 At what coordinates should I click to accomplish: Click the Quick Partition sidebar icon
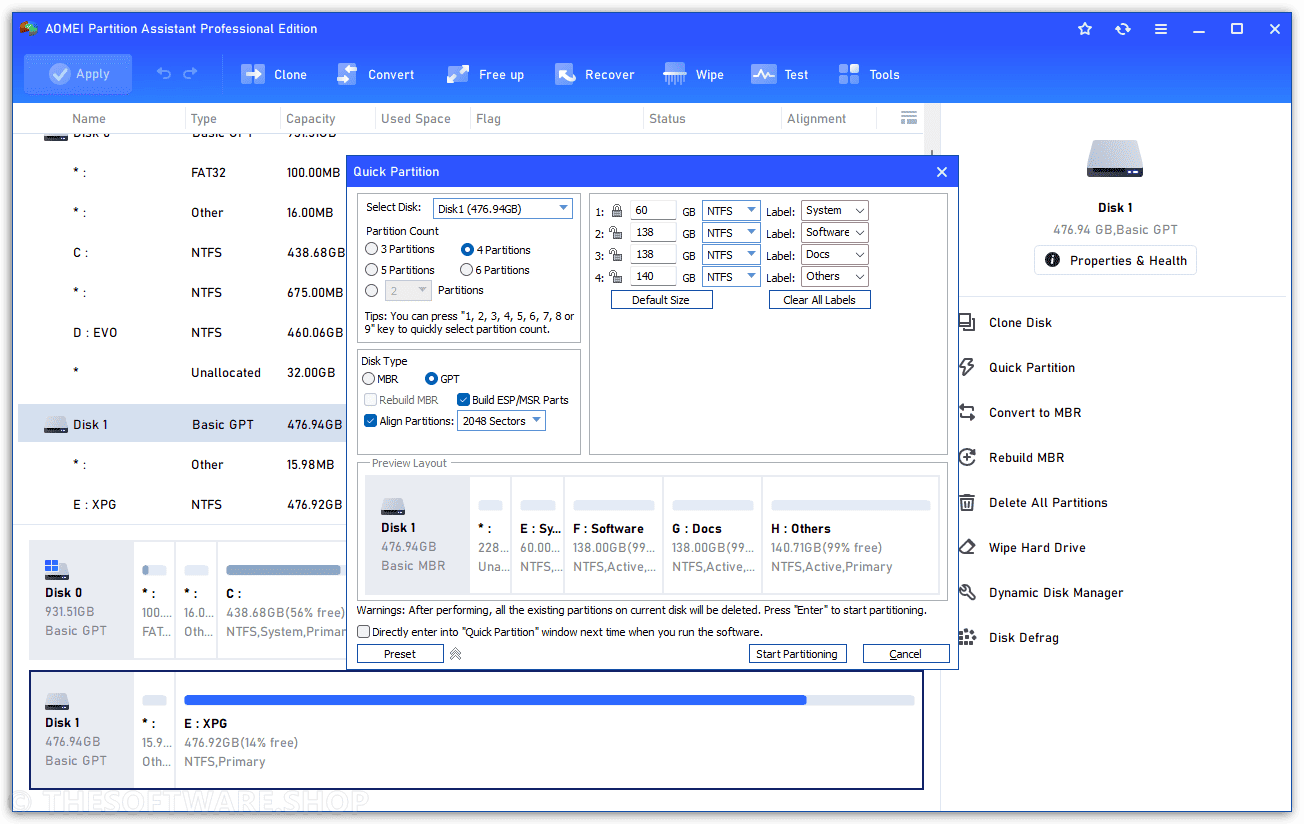(x=967, y=367)
